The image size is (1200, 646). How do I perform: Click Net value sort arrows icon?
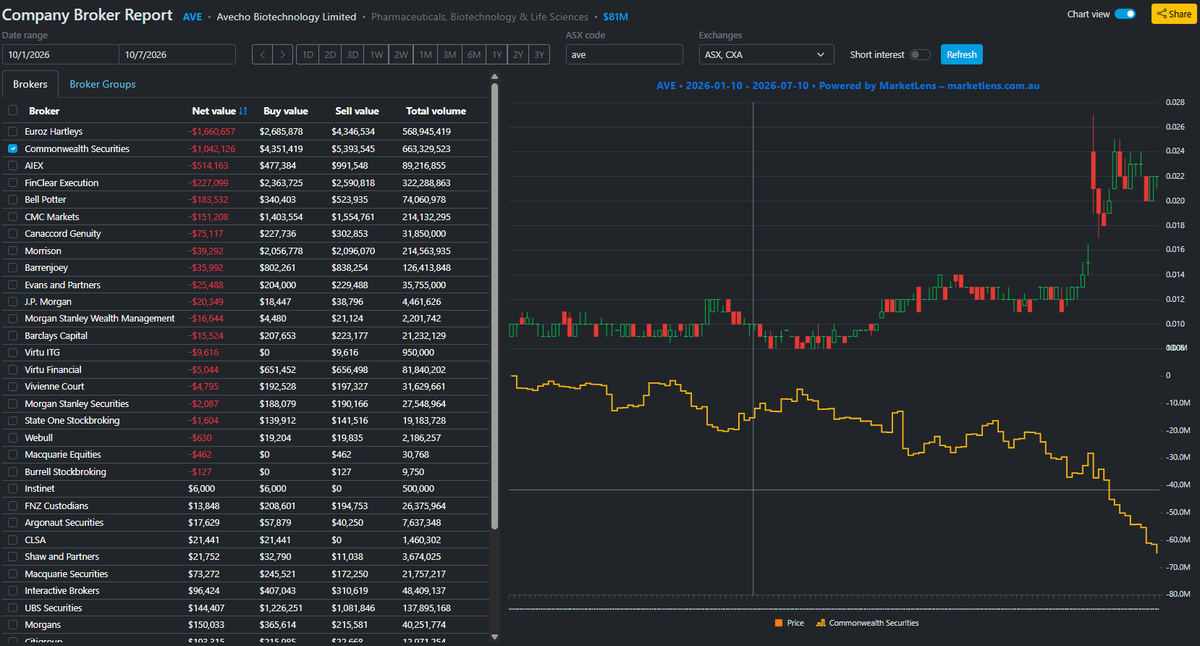(x=243, y=111)
